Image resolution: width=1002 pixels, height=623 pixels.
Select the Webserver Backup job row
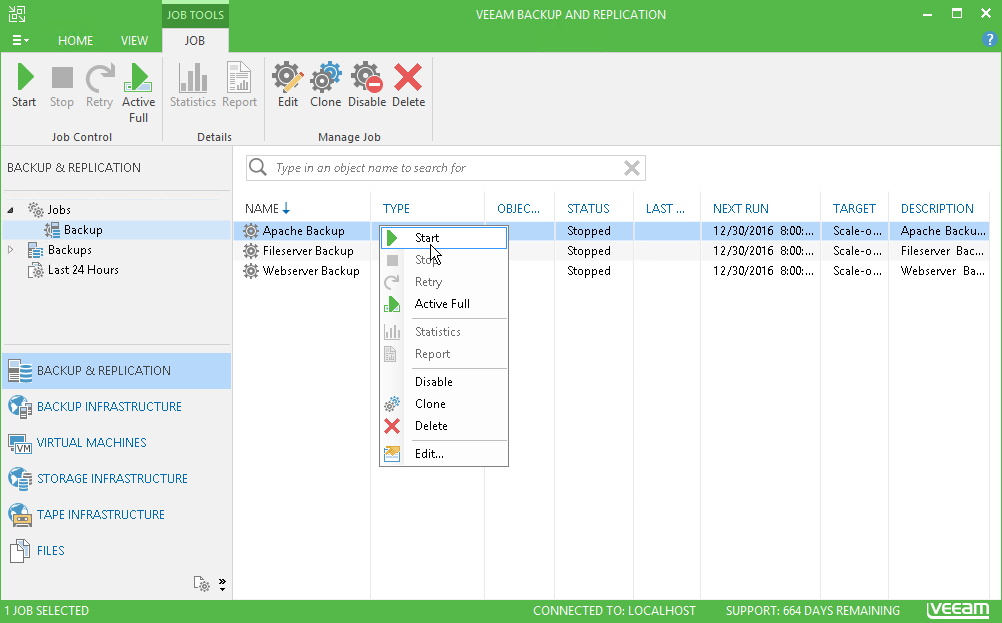click(612, 271)
